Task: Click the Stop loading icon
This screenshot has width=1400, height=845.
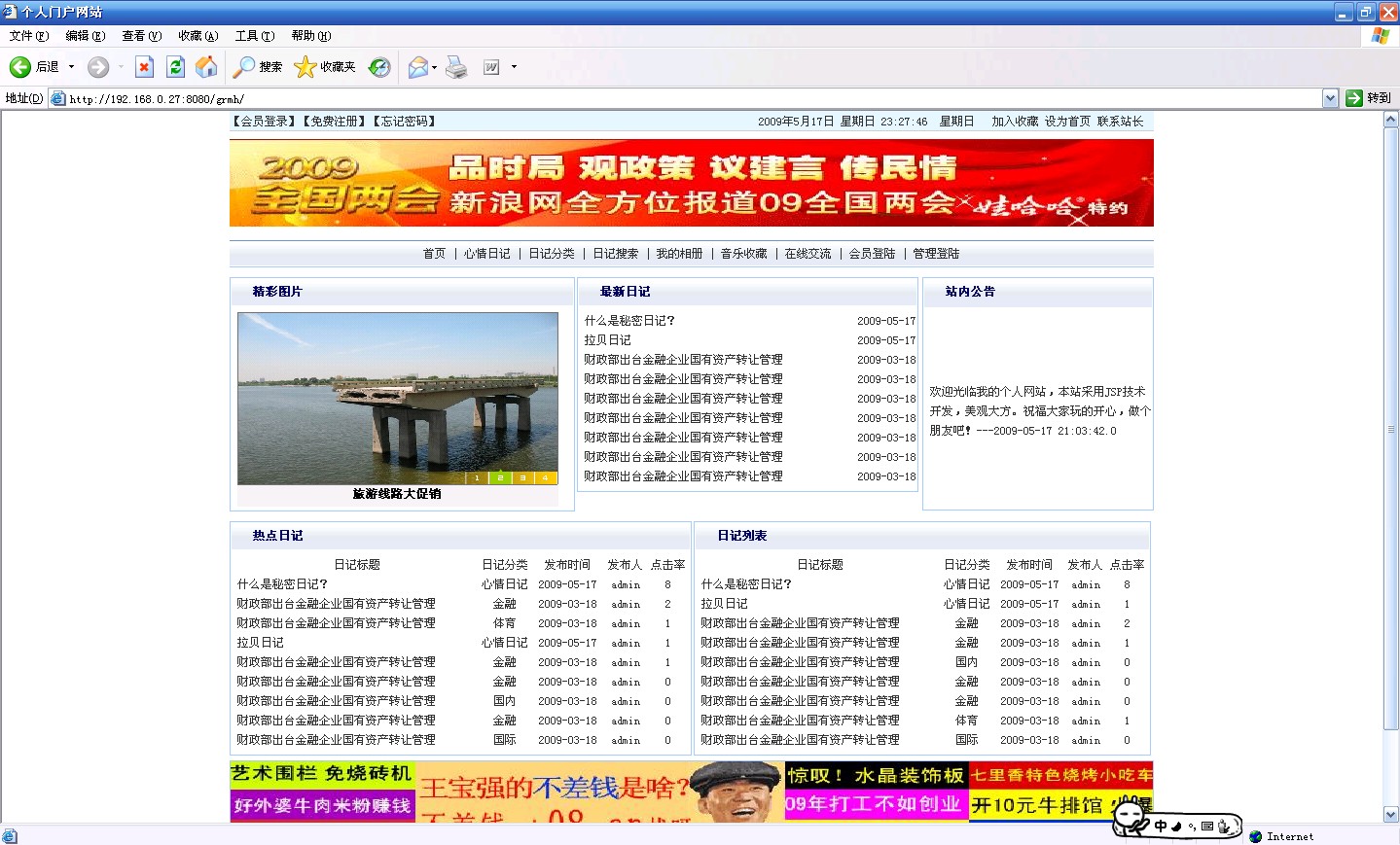Action: tap(144, 67)
